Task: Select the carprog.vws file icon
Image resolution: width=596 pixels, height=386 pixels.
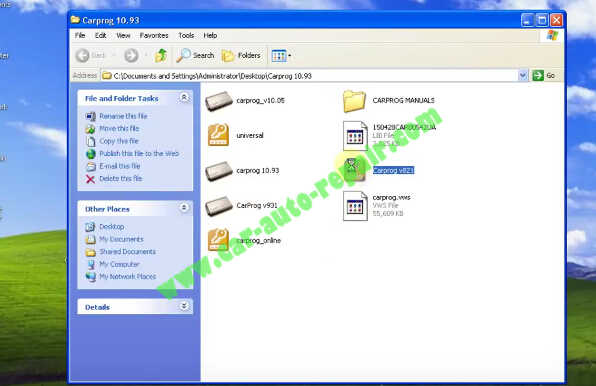Action: (355, 206)
